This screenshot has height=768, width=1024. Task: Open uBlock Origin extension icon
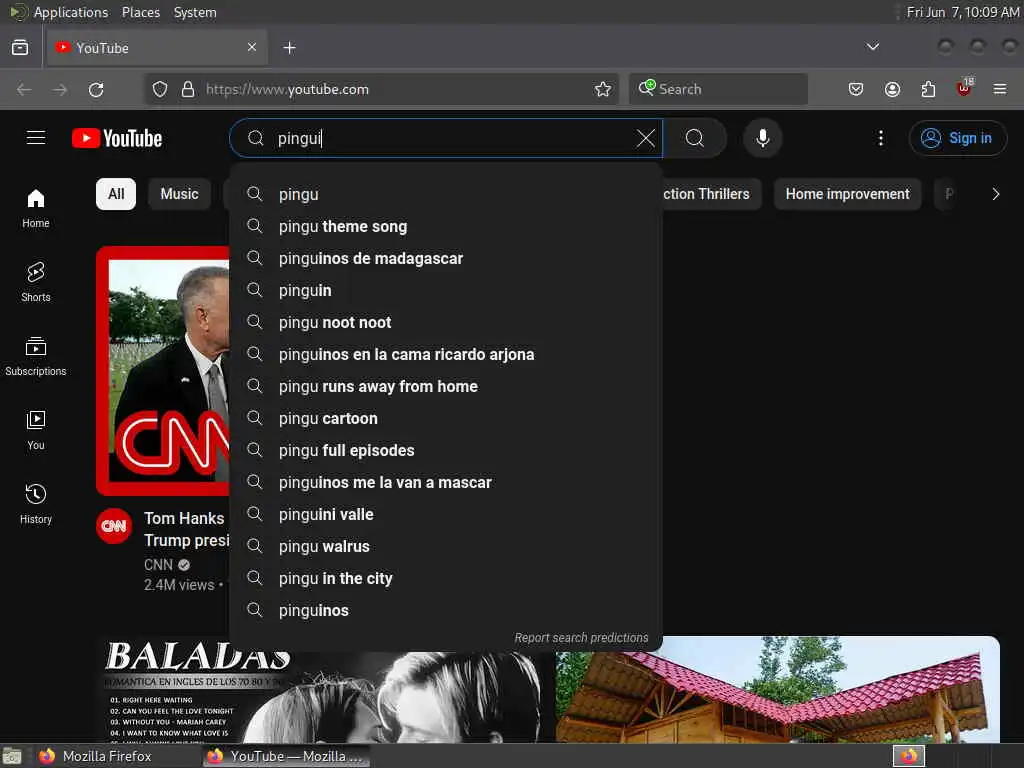(x=964, y=88)
